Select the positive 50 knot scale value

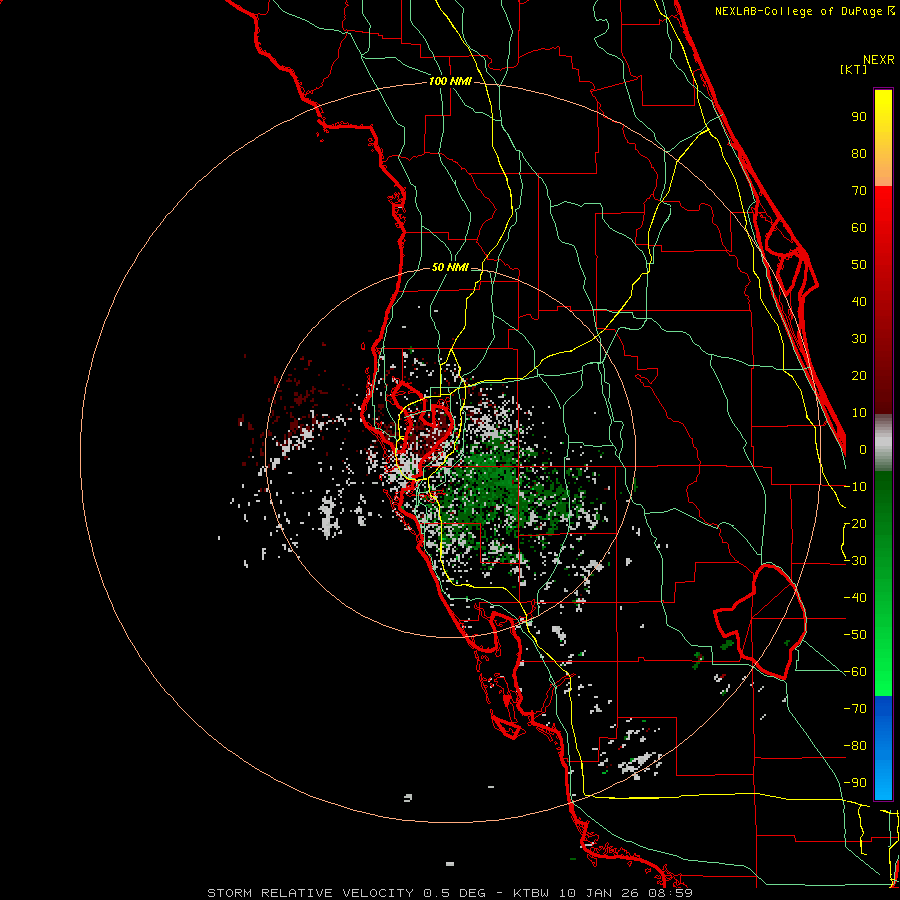[859, 265]
